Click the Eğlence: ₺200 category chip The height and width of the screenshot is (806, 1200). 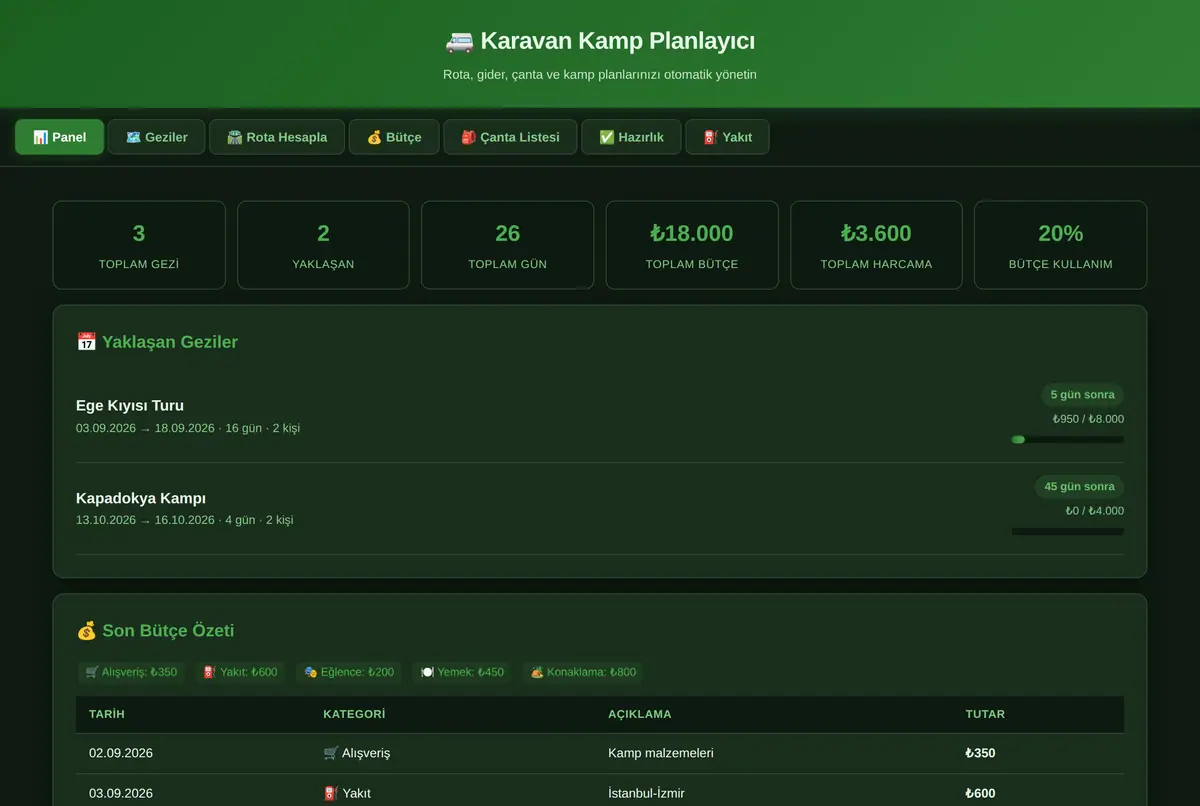(349, 672)
